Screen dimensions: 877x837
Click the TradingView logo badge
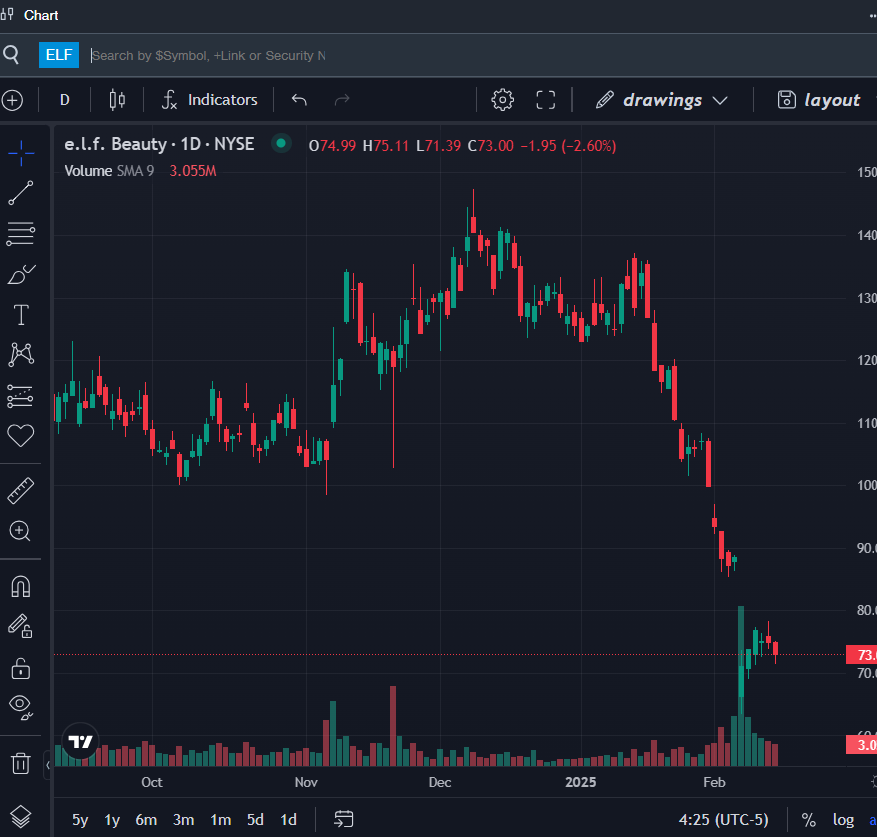click(x=80, y=742)
